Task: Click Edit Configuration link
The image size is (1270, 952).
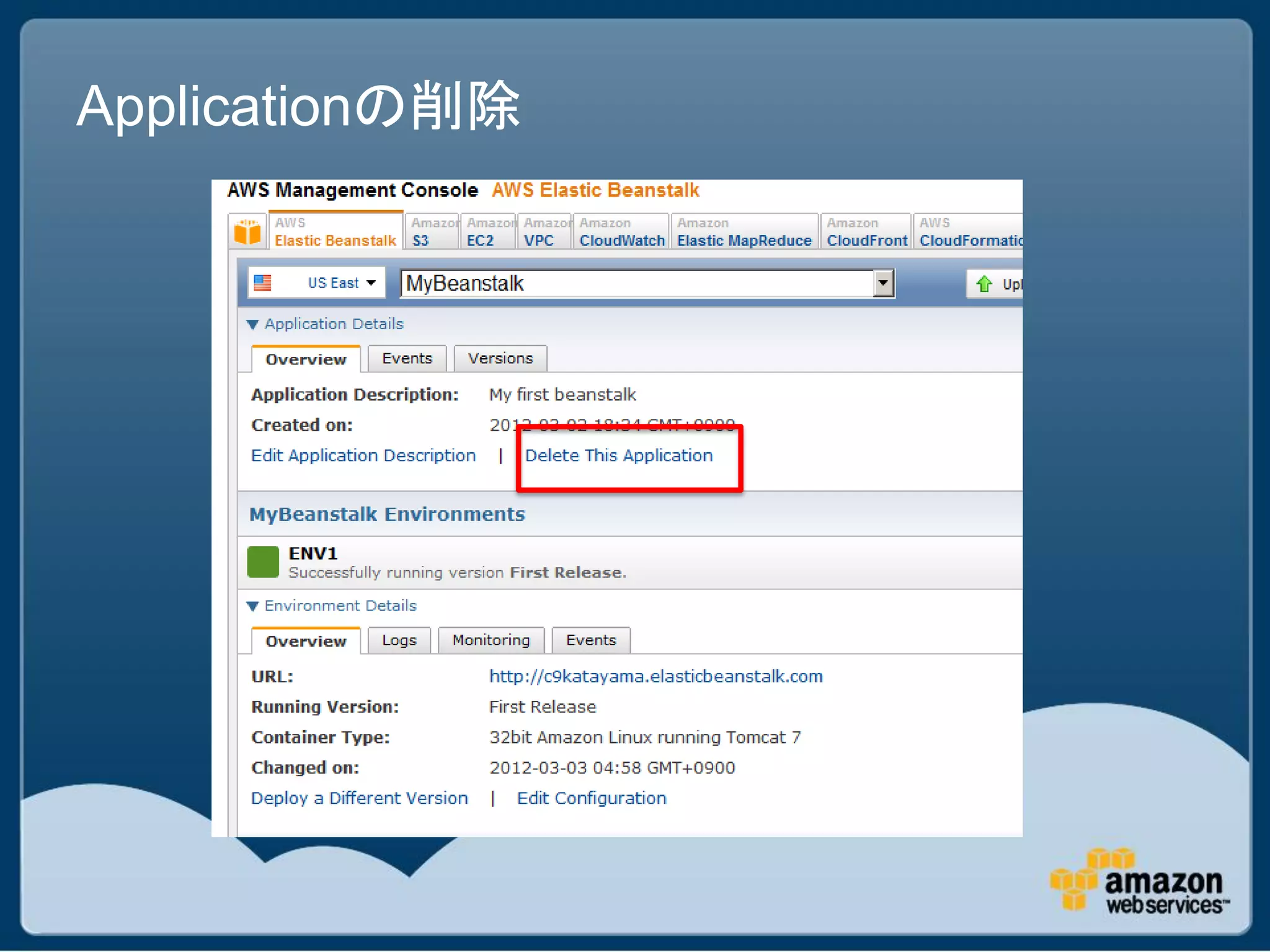Action: coord(592,798)
